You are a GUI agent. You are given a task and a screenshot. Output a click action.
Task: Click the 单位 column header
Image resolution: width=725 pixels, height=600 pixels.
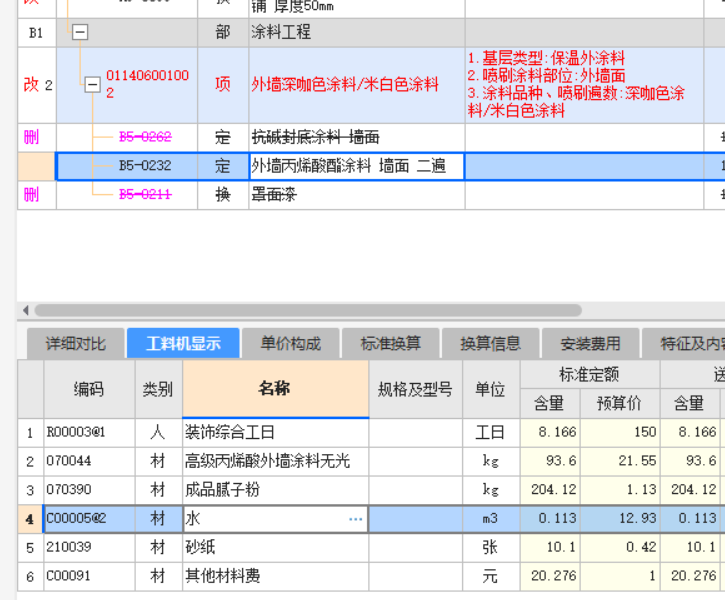(491, 389)
